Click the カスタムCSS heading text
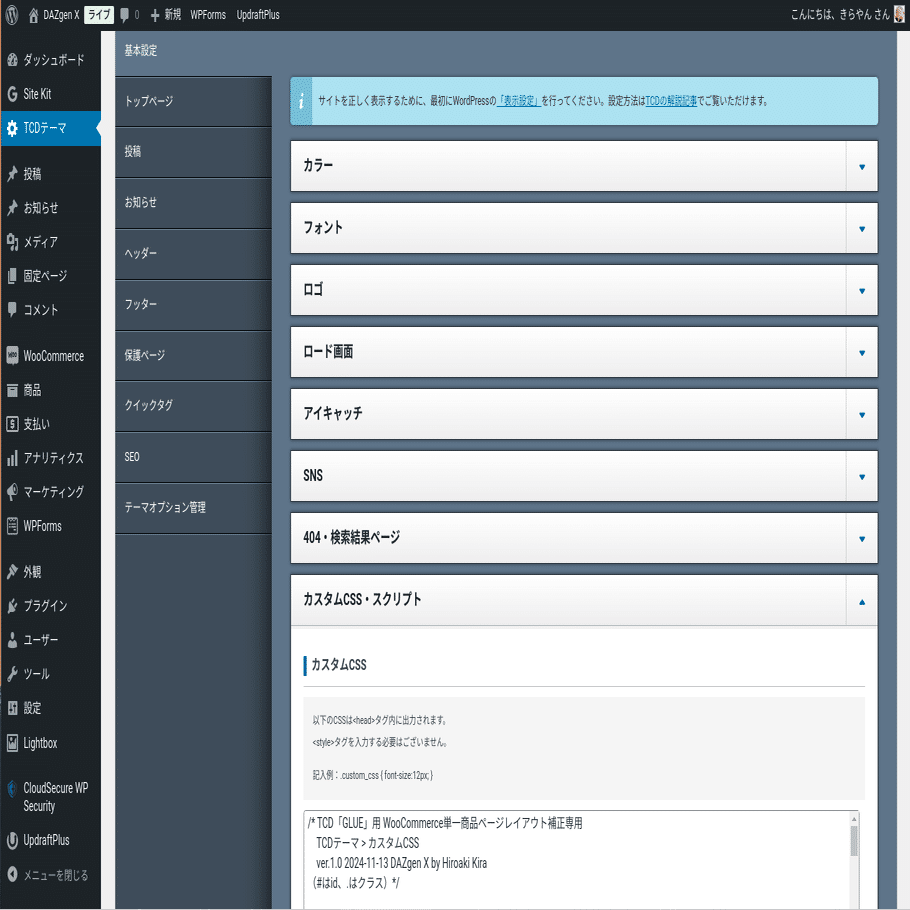 tap(339, 665)
